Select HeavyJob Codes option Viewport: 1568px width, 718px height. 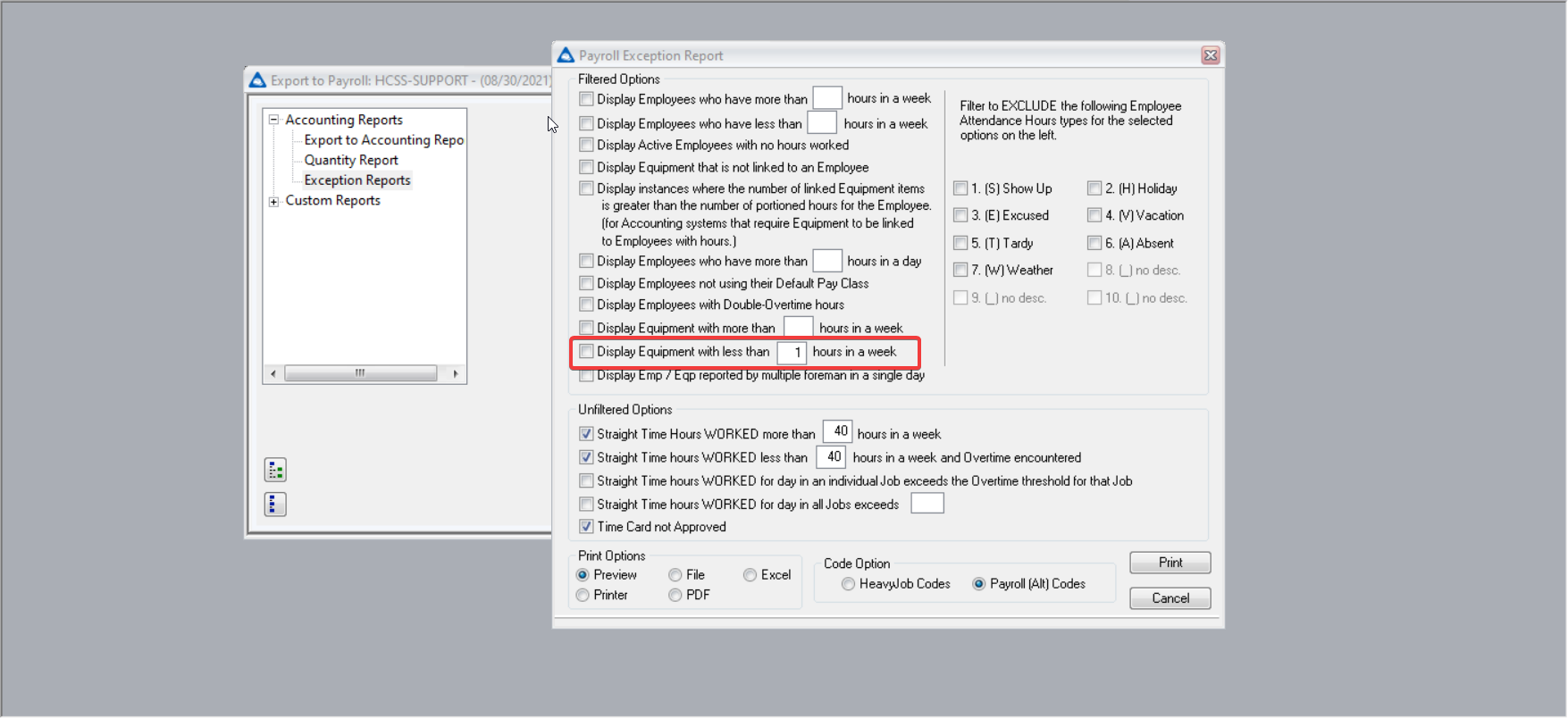849,584
